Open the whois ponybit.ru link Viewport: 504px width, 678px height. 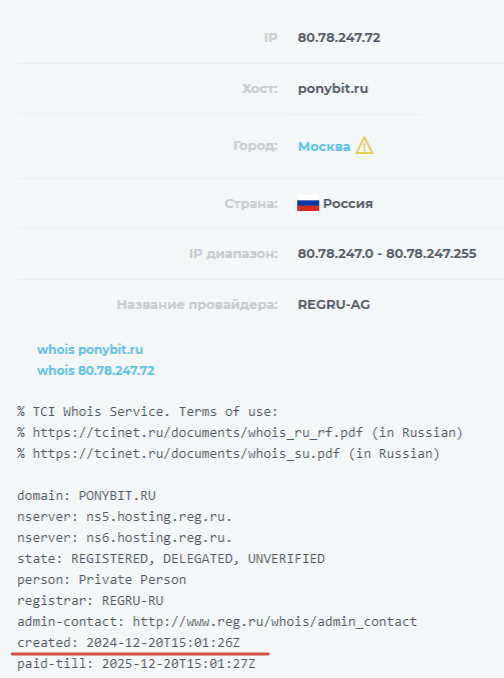coord(90,349)
